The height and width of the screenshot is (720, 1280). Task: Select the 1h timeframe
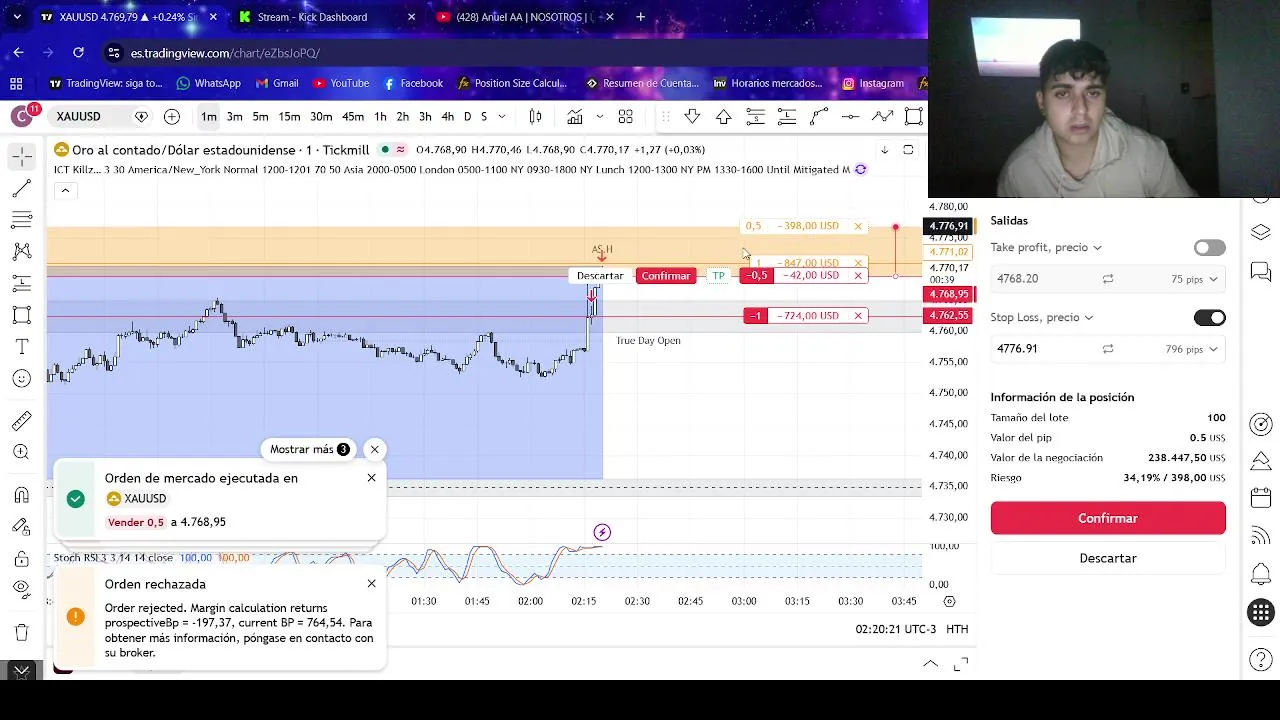click(380, 117)
